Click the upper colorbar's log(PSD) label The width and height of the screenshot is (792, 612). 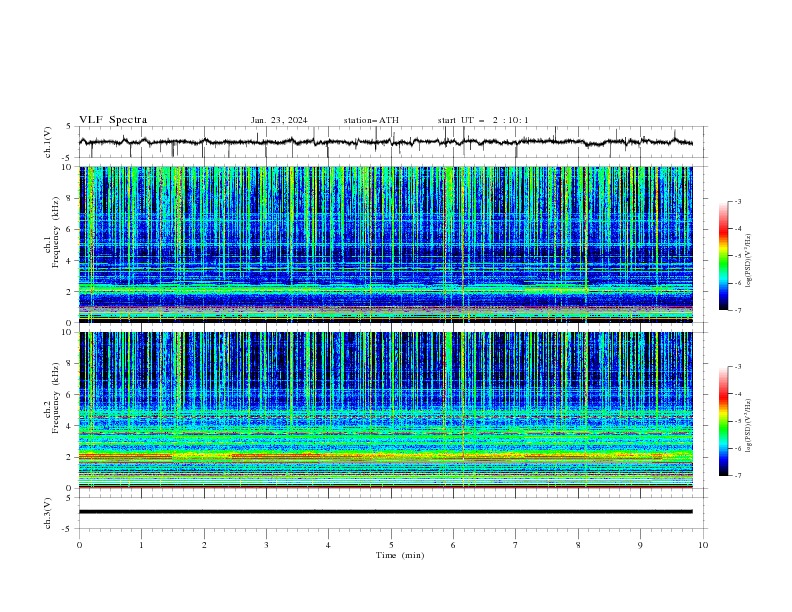pos(749,261)
